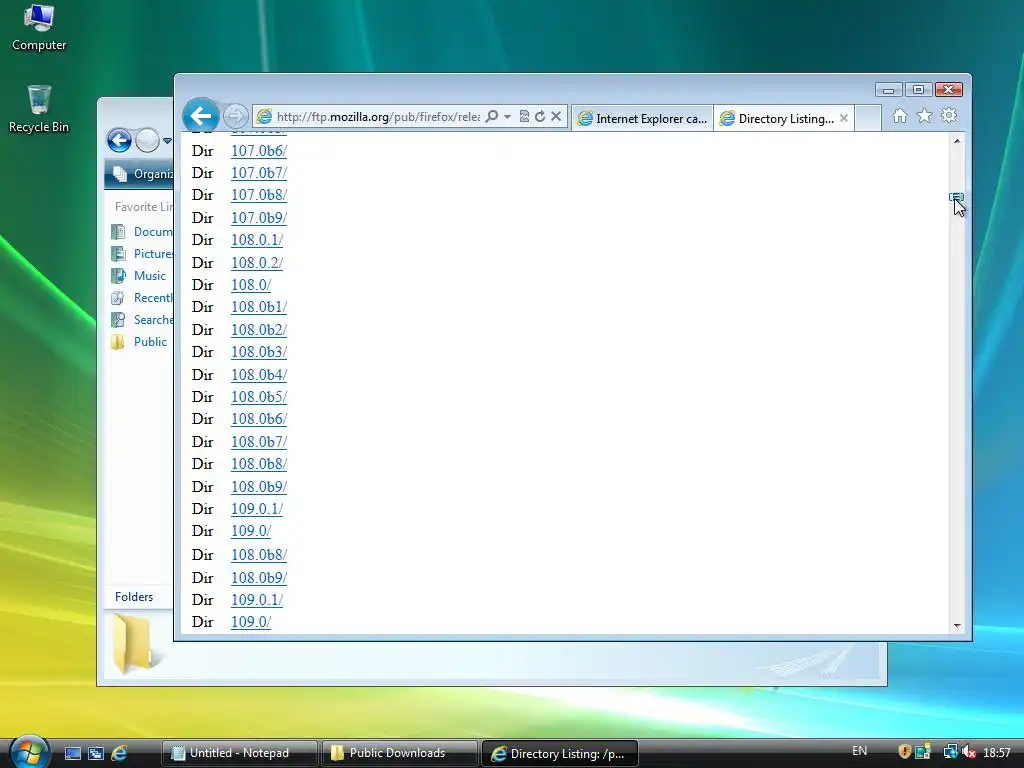Image resolution: width=1024 pixels, height=768 pixels.
Task: Open recent pages dropdown in Explorer window
Action: (x=167, y=140)
